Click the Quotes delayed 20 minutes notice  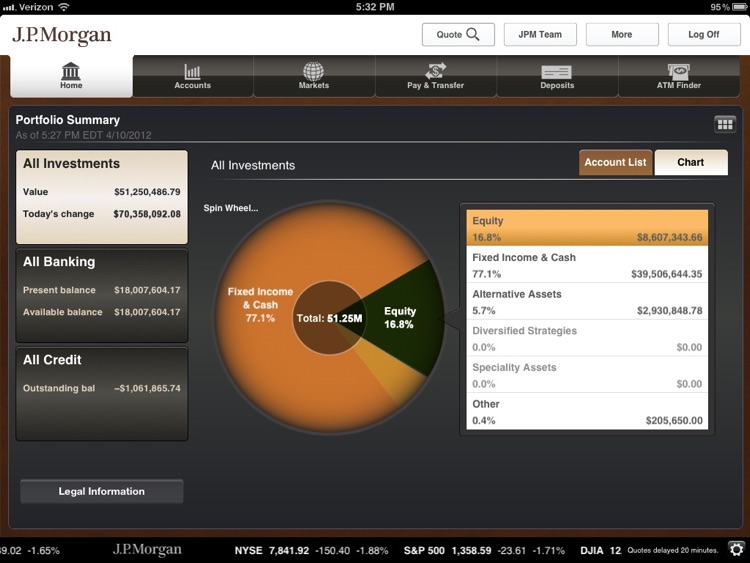pos(673,550)
